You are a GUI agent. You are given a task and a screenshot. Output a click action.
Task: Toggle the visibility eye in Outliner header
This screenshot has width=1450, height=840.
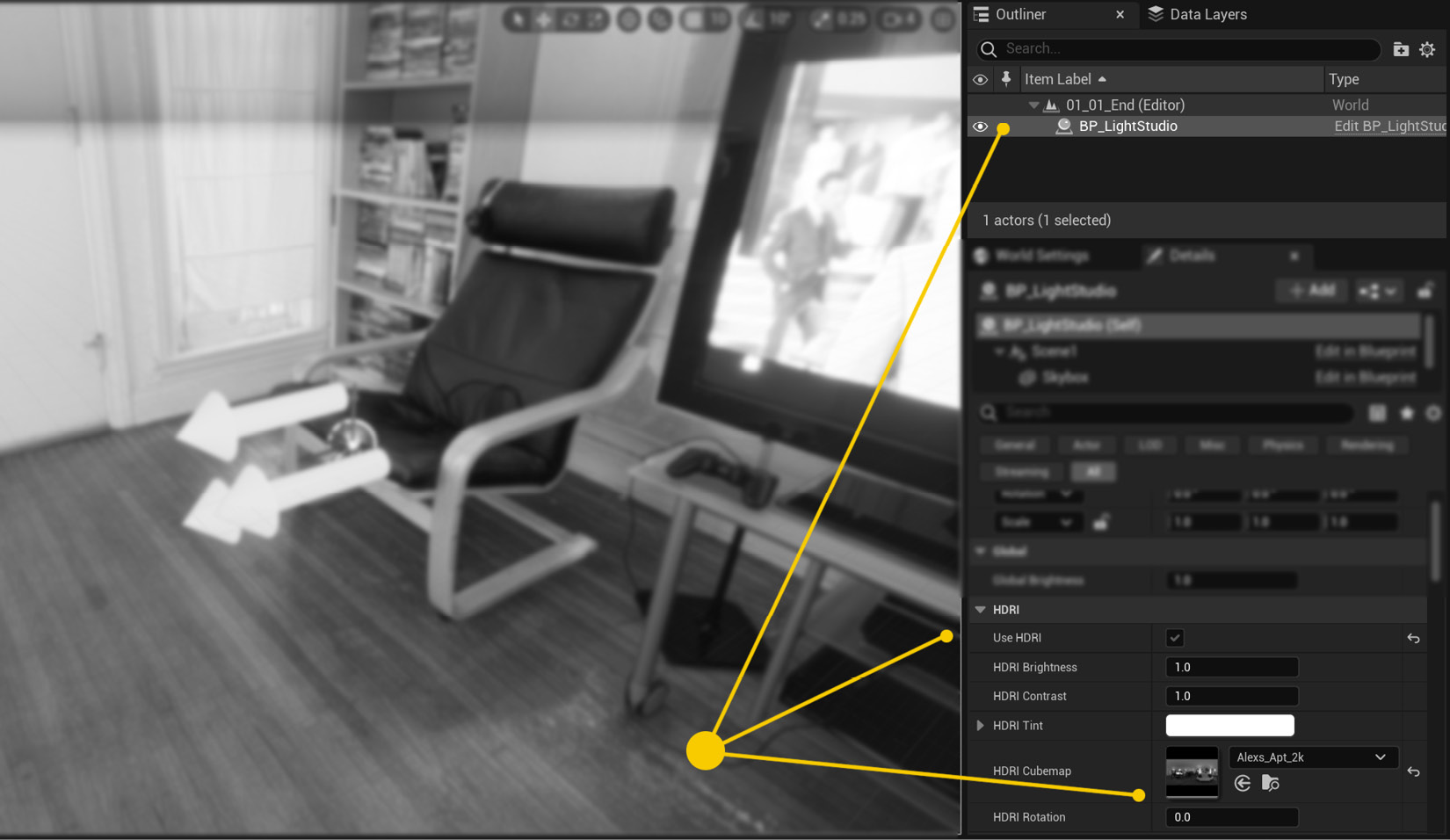(x=980, y=79)
